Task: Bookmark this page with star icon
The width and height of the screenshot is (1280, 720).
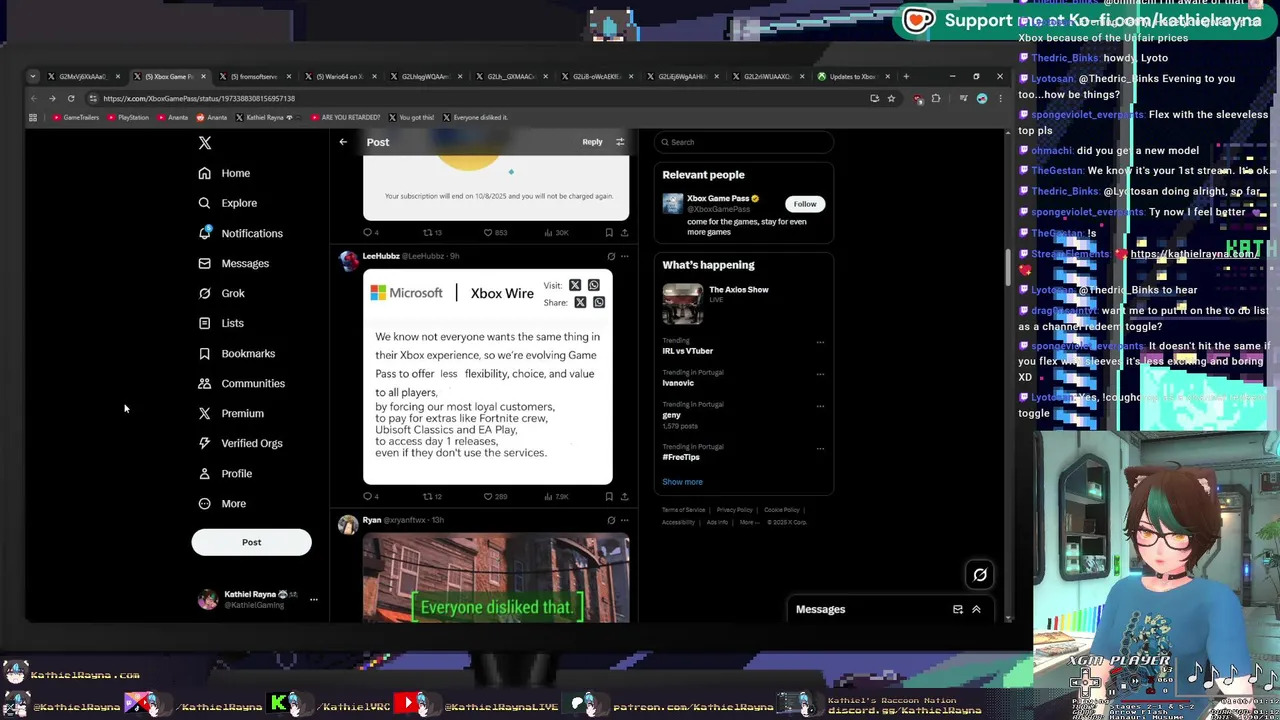Action: (x=891, y=98)
